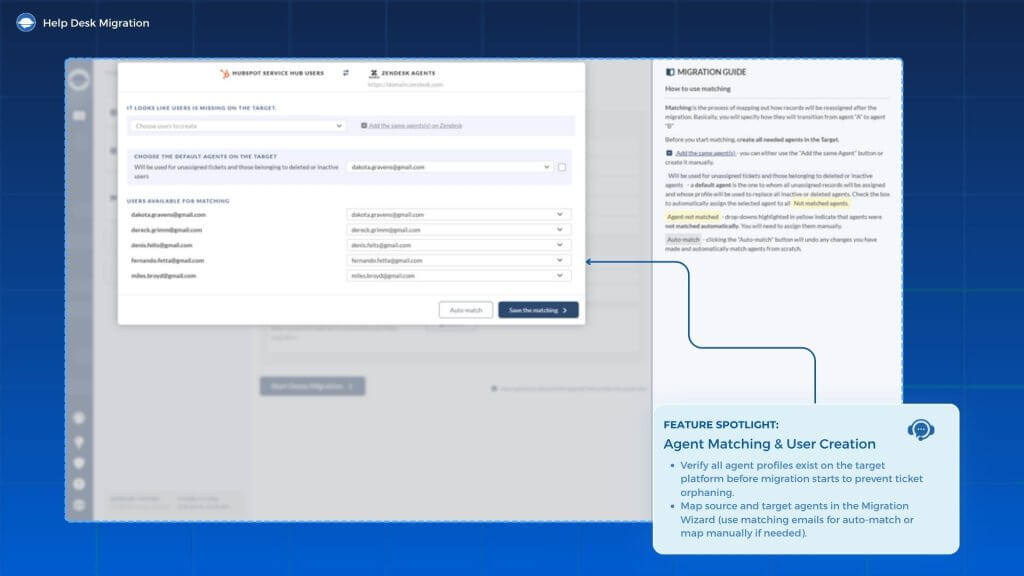Click the gray Auto-match tag in the Migration Guide

pyautogui.click(x=682, y=240)
